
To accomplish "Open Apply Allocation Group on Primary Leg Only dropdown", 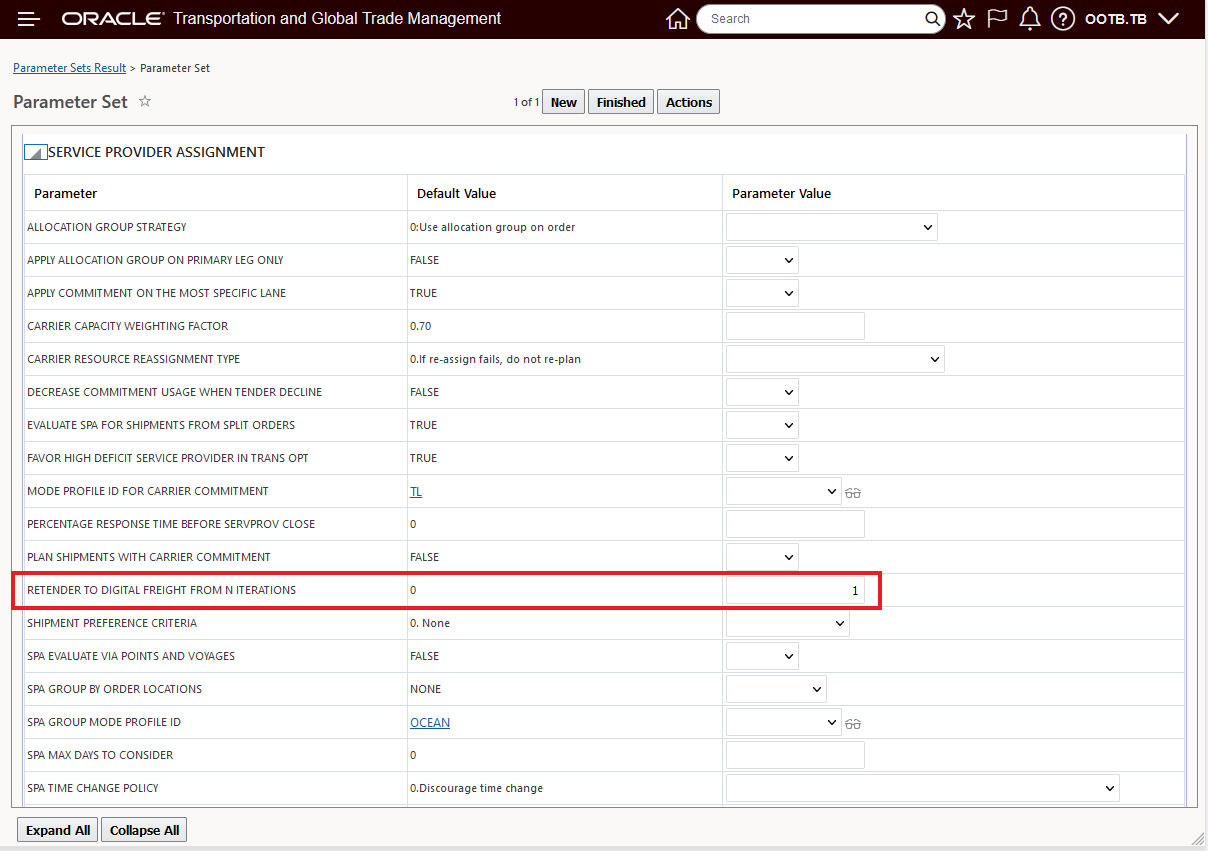I will pyautogui.click(x=762, y=260).
